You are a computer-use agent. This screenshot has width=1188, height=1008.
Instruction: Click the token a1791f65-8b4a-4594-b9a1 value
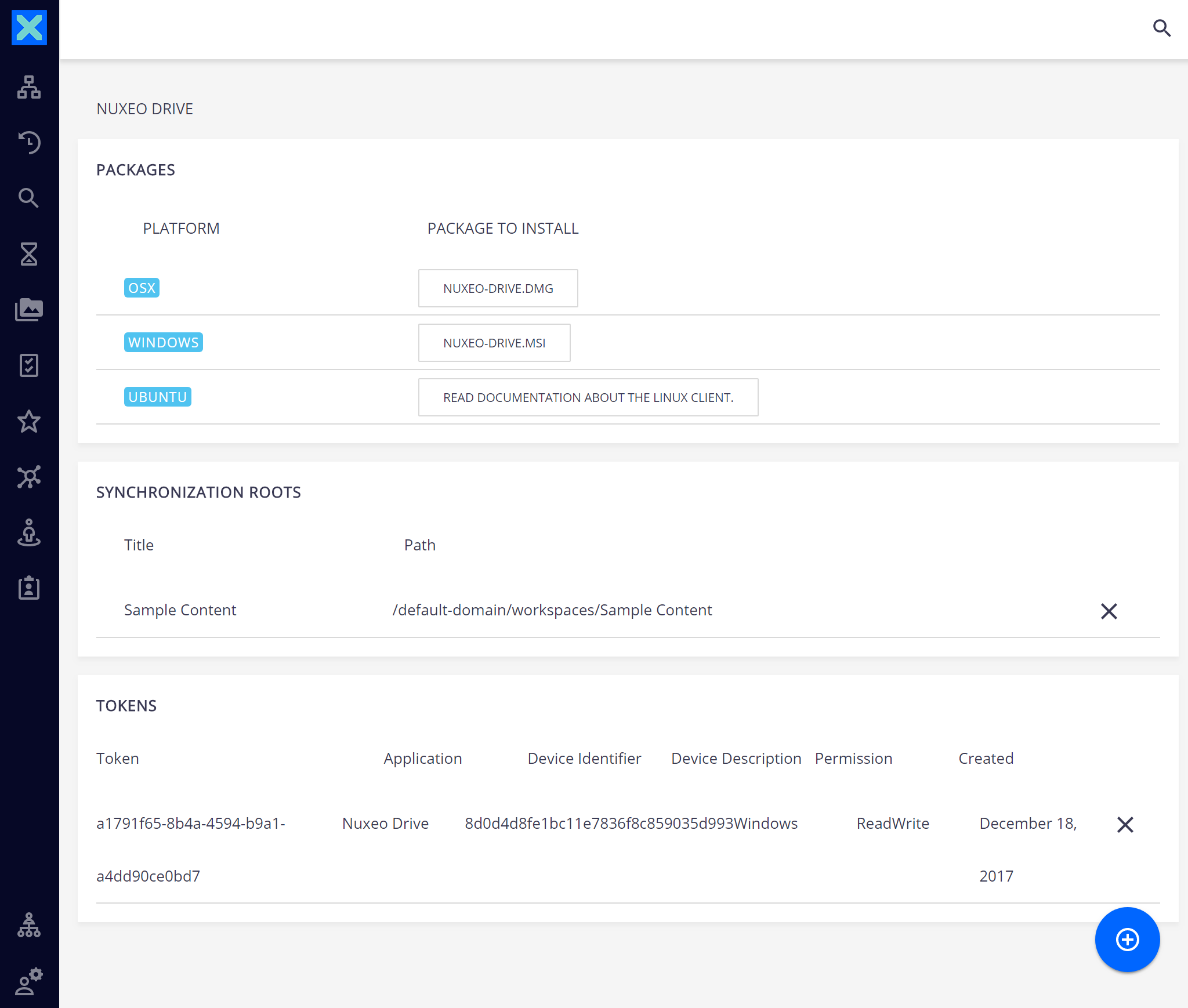click(191, 850)
